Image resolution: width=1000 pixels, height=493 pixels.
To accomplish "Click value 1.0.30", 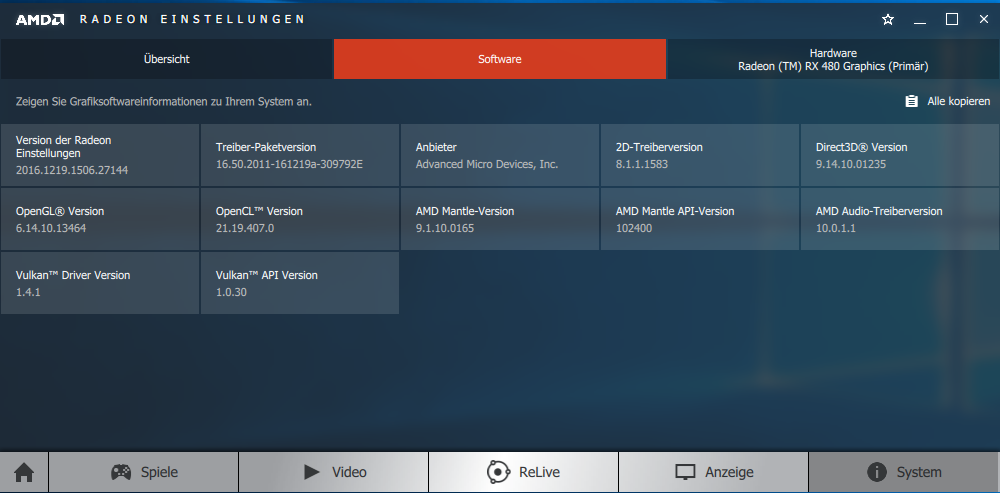I will (231, 292).
